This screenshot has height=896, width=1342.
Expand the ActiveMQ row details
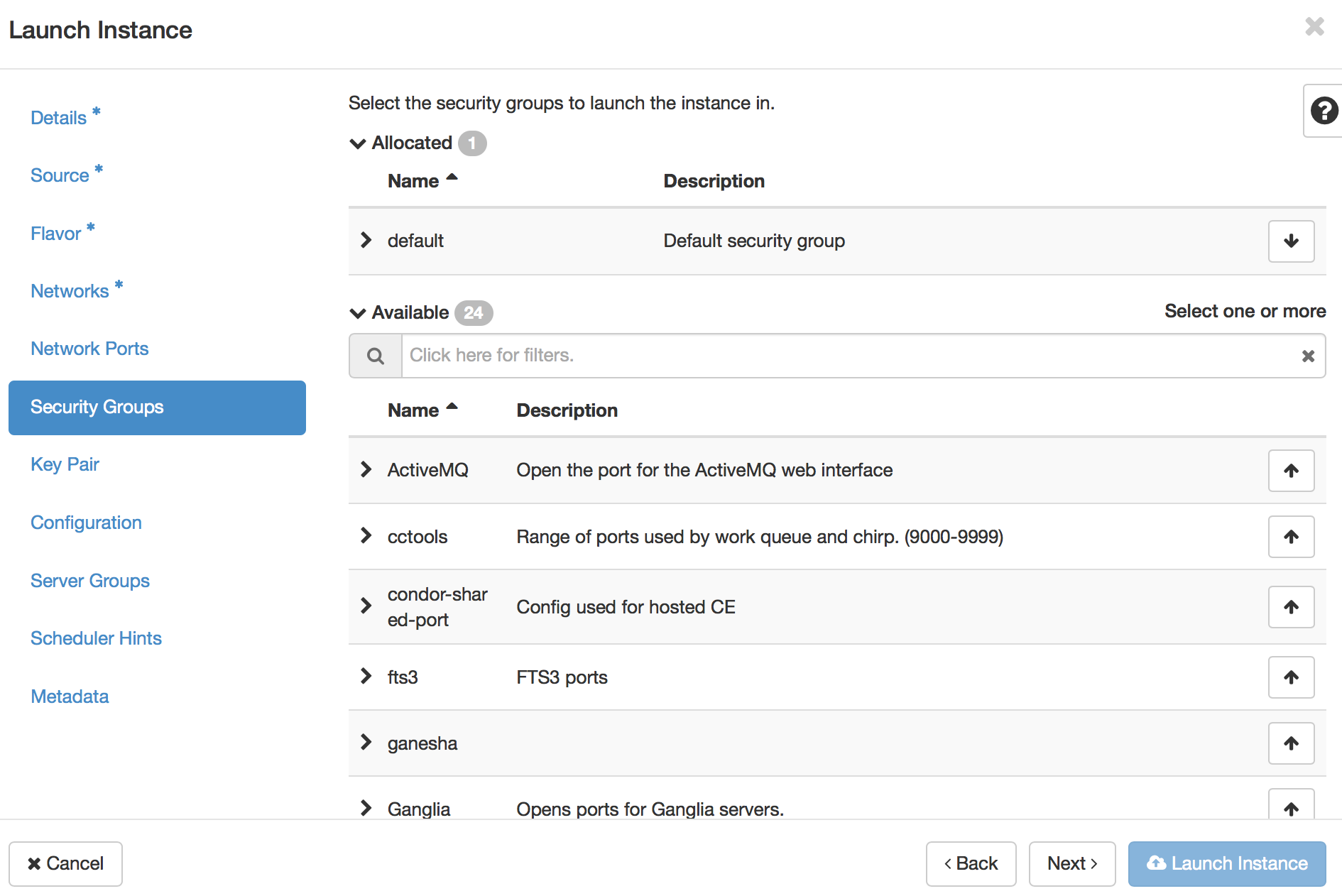tap(366, 470)
